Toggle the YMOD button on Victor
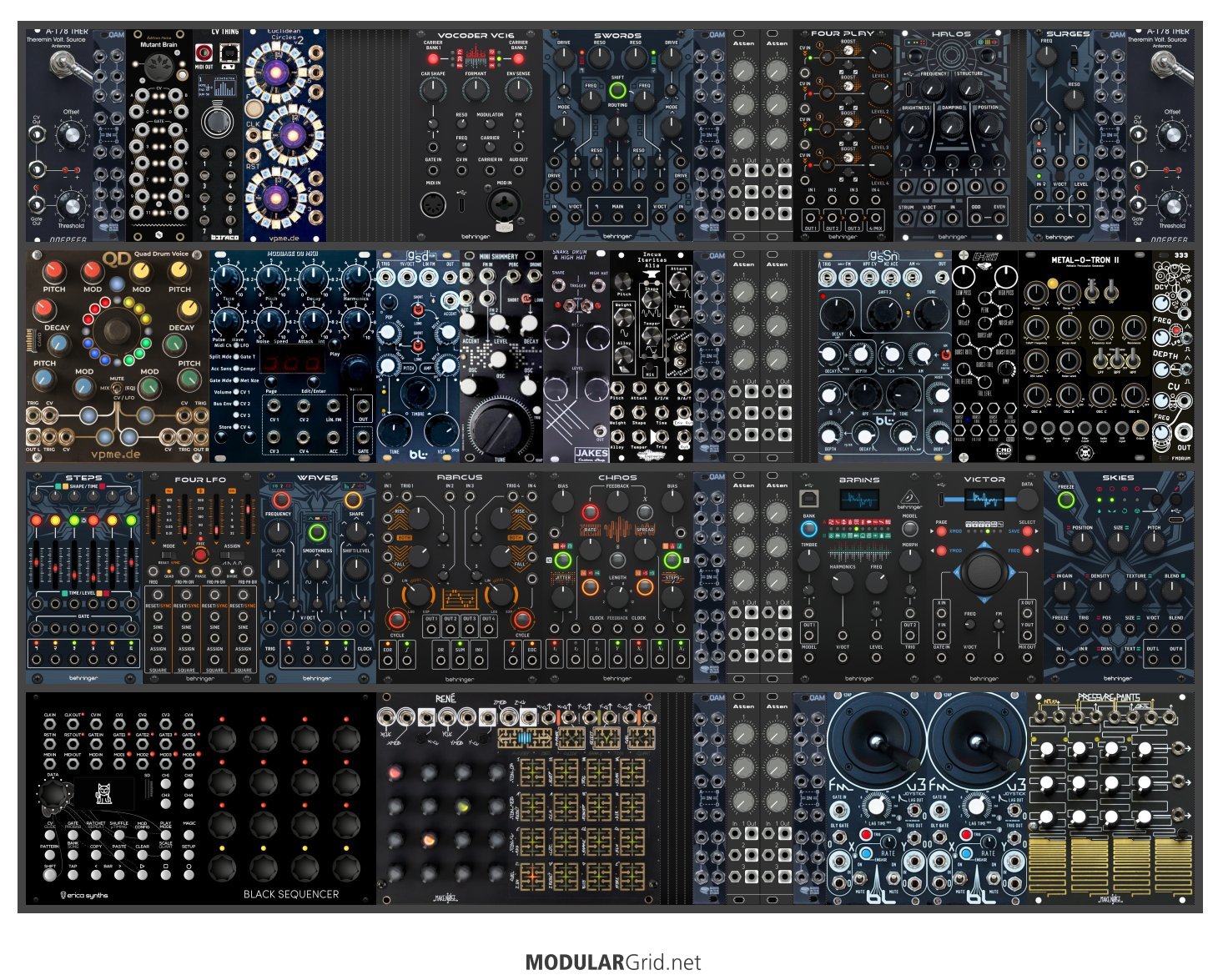 pos(942,551)
